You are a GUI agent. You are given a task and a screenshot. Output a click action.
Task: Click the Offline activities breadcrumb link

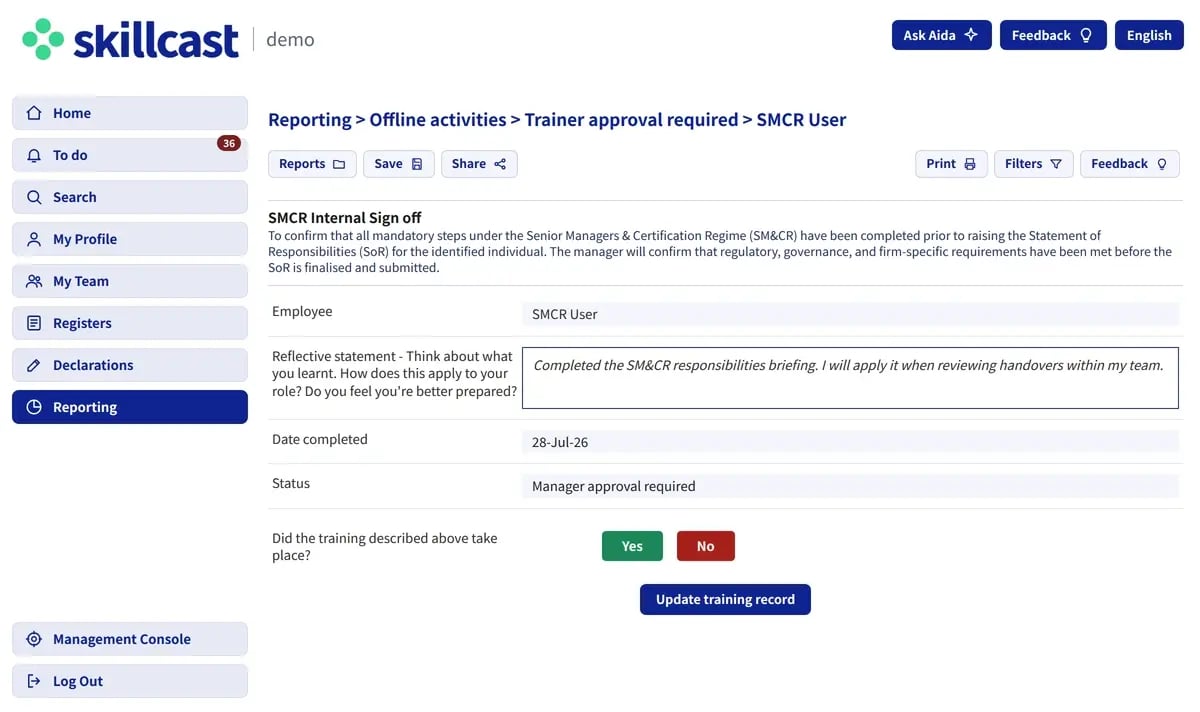[x=438, y=120]
